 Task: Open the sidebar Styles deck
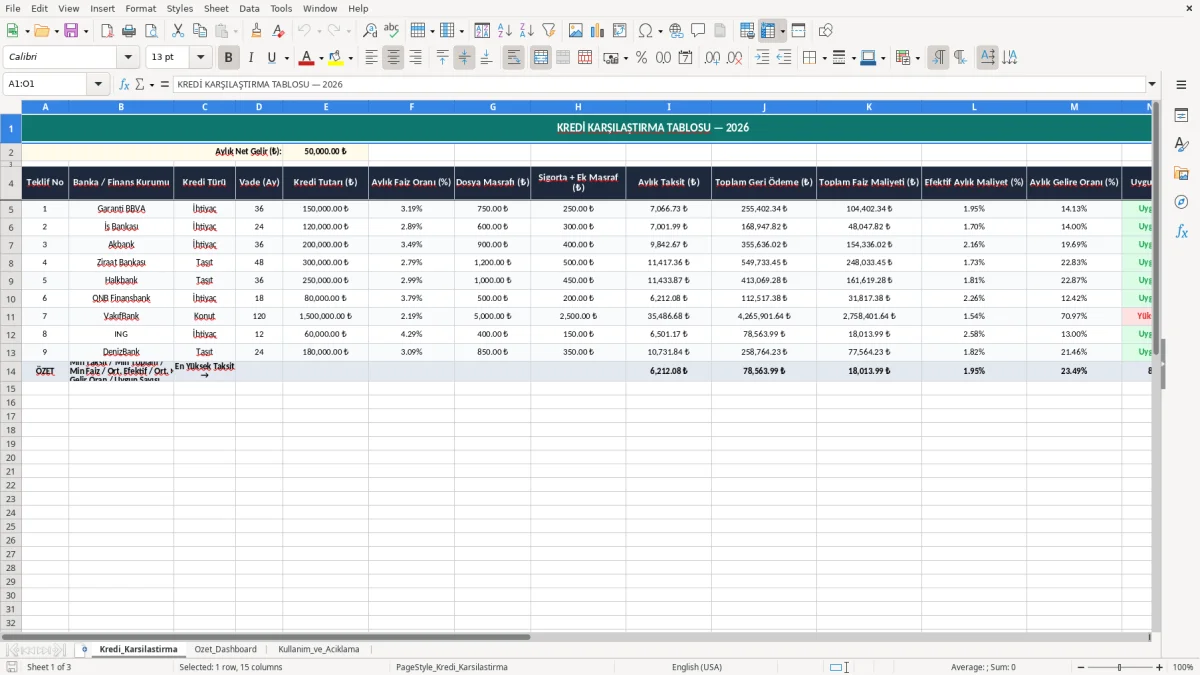pyautogui.click(x=1181, y=145)
